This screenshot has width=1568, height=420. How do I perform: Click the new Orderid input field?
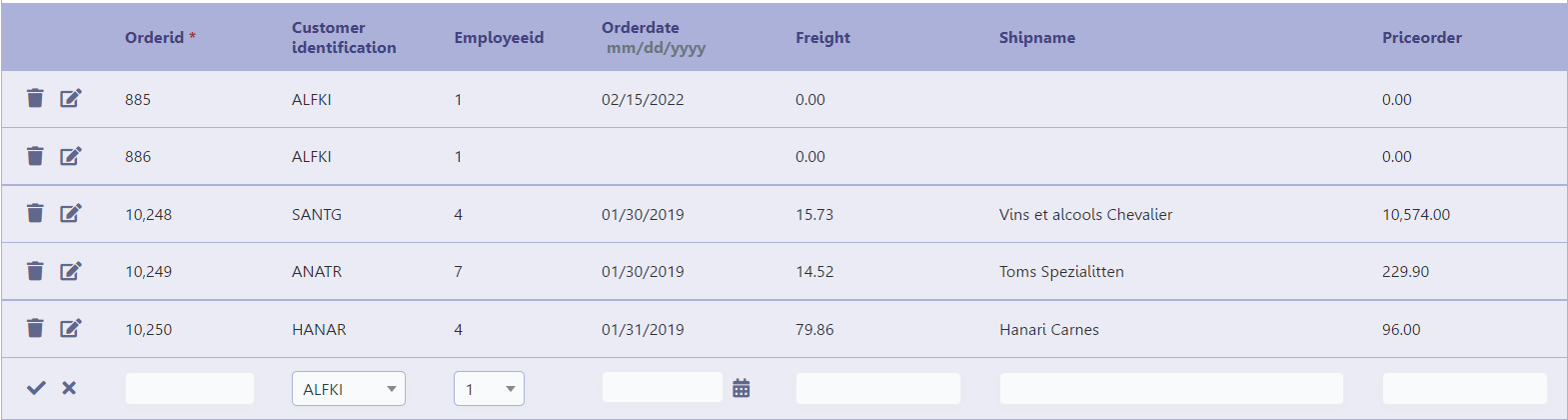pyautogui.click(x=190, y=388)
